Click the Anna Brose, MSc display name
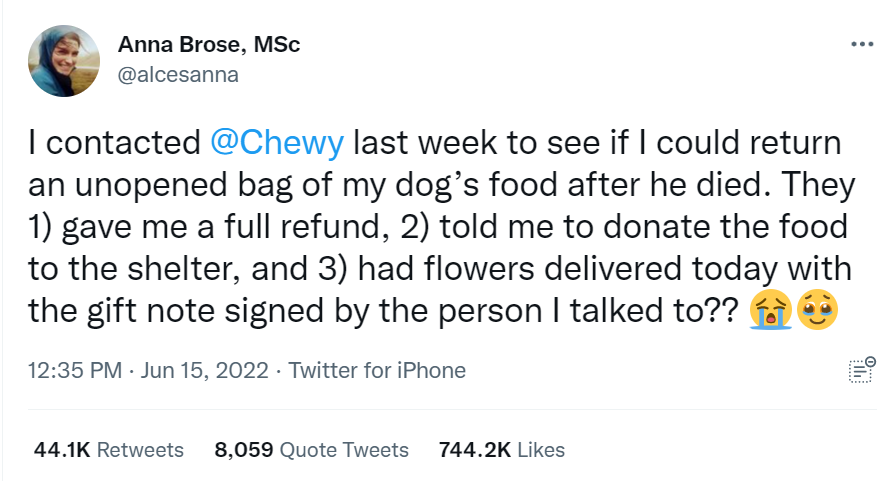The image size is (892, 481). 209,45
